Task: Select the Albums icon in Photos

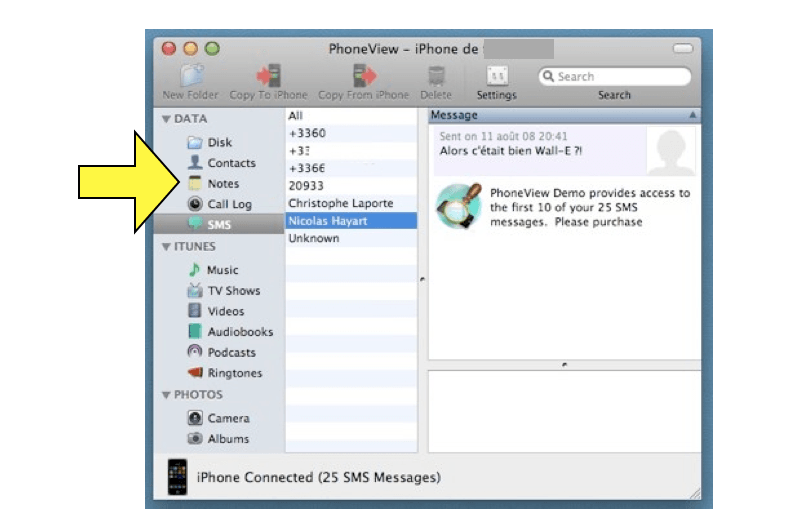Action: [195, 439]
